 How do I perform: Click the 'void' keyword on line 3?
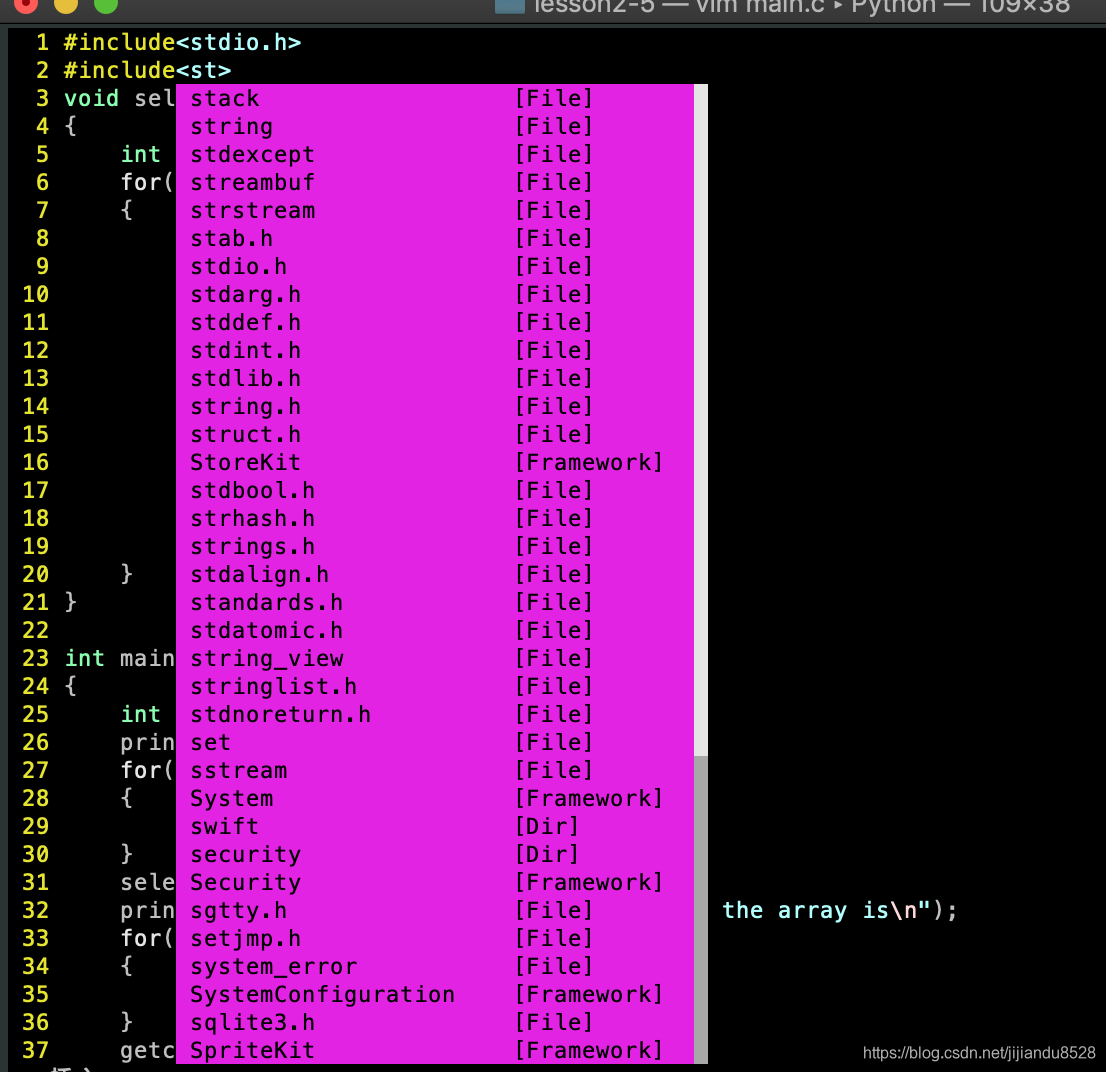point(92,98)
